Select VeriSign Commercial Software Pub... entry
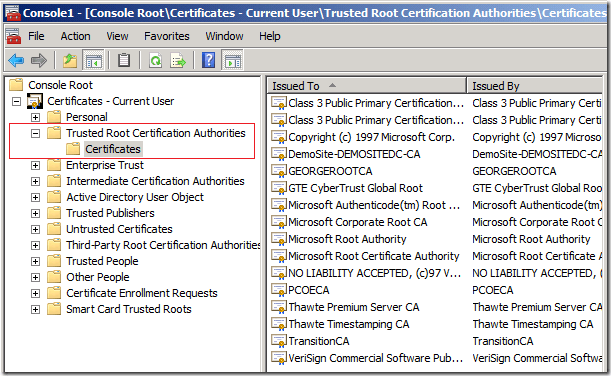 (x=375, y=358)
